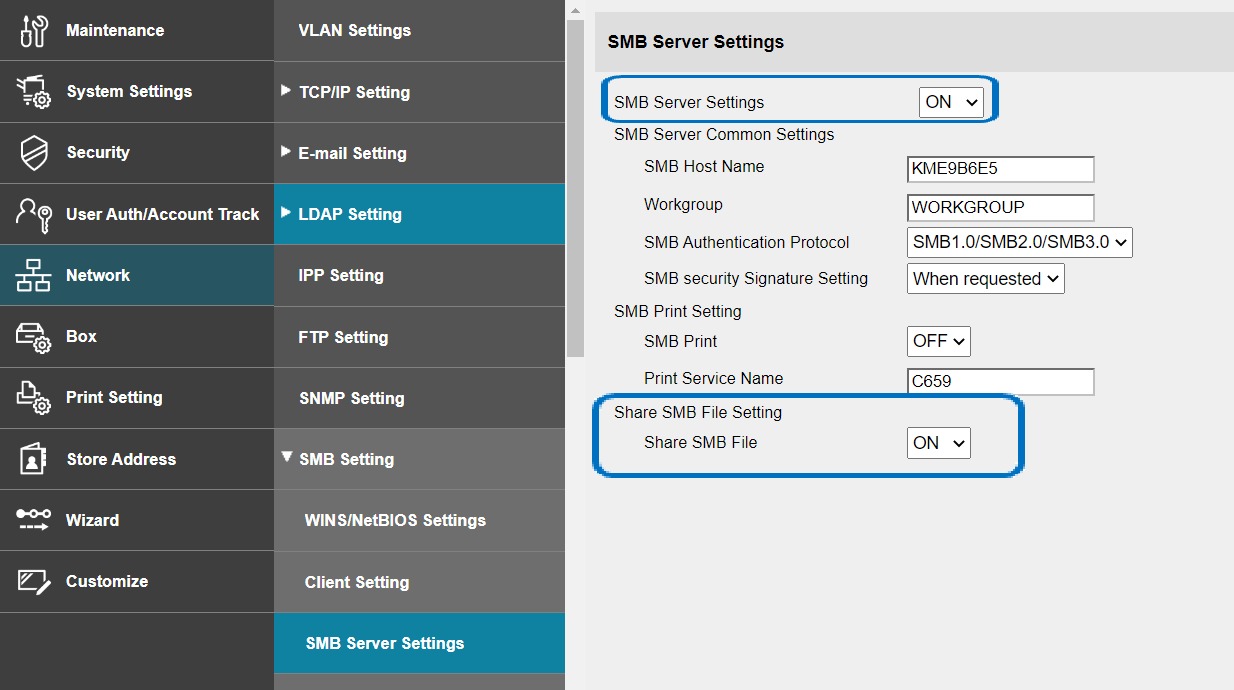Click the SMB Host Name input field
1234x690 pixels.
pos(1000,169)
